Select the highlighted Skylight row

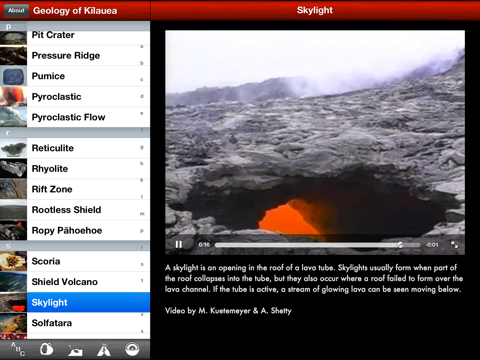tap(75, 302)
